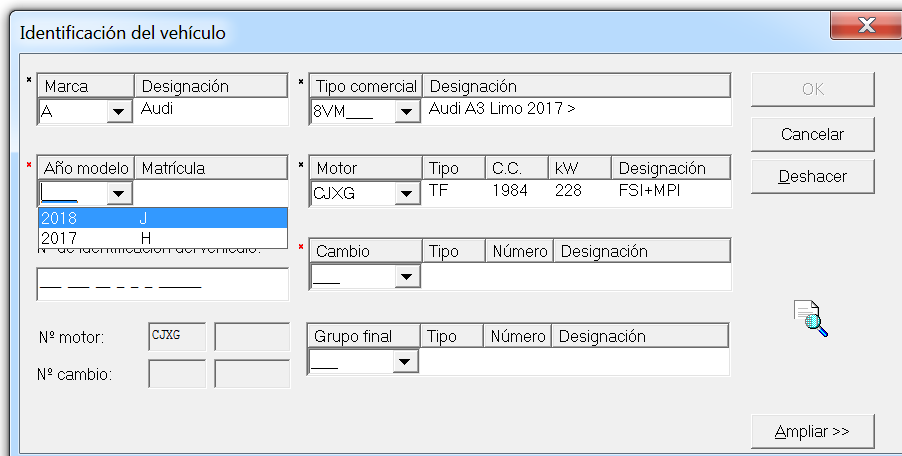Screen dimensions: 902x456
Task: Click the kW value 228
Action: point(568,190)
